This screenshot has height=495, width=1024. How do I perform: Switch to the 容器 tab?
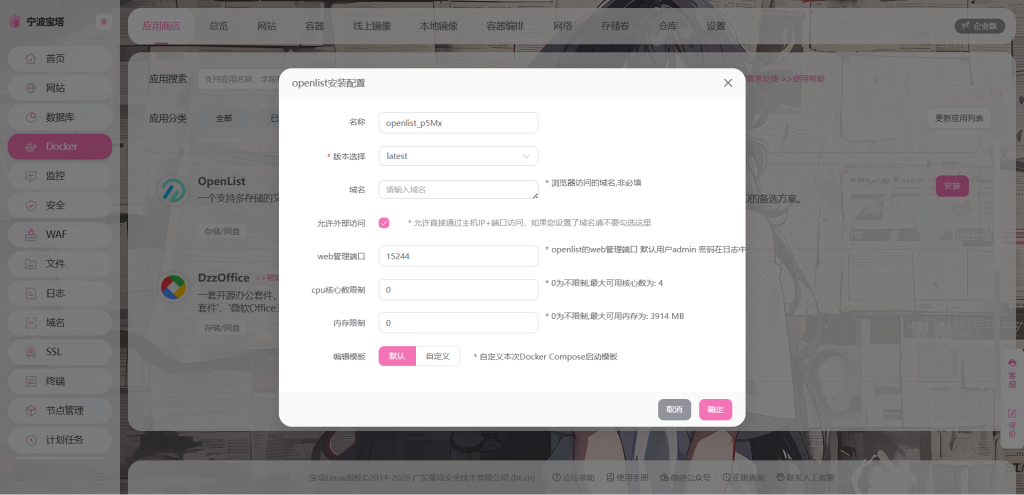(314, 26)
